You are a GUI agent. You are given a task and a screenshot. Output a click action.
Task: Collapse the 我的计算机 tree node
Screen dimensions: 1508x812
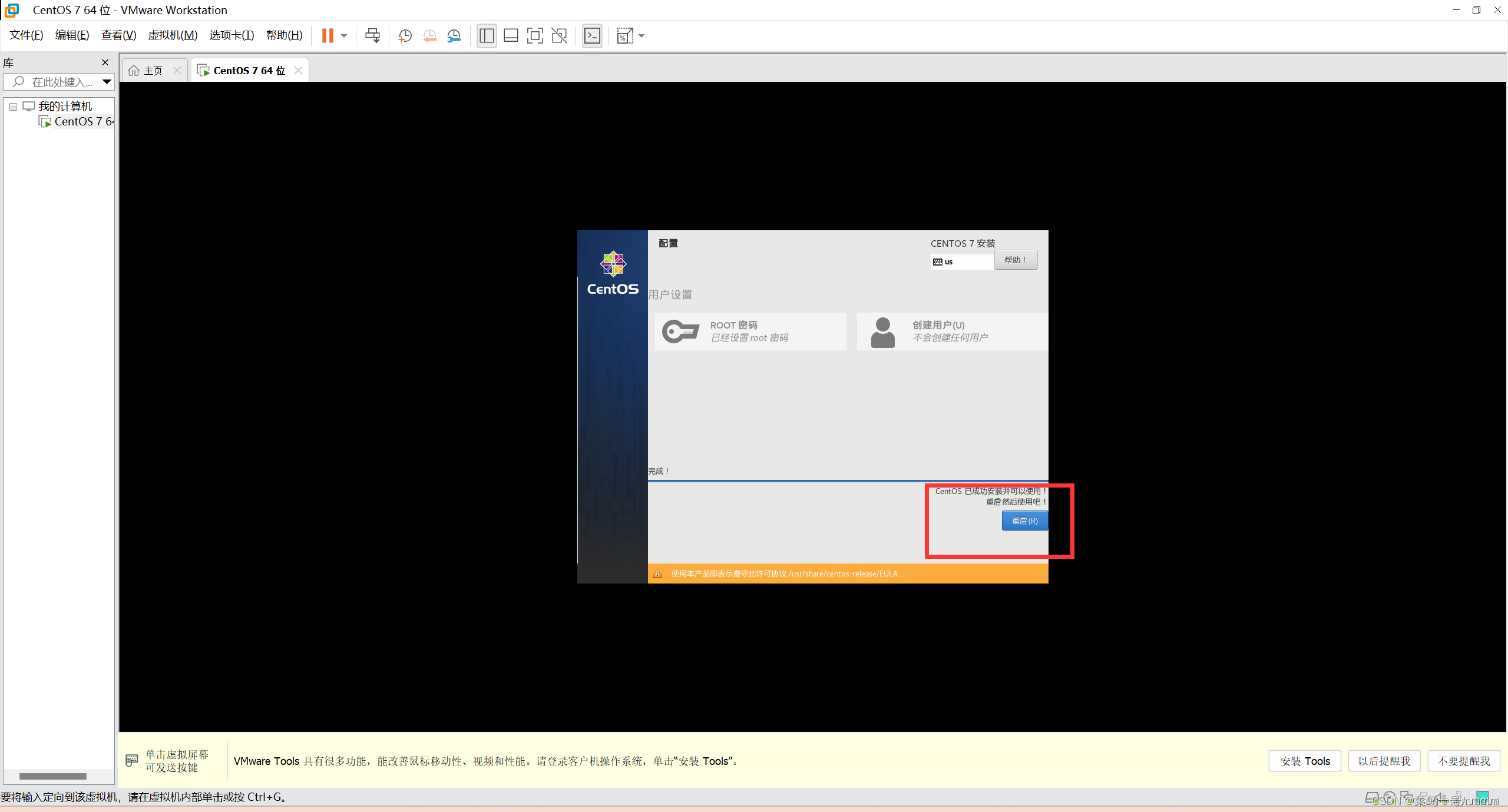tap(12, 107)
